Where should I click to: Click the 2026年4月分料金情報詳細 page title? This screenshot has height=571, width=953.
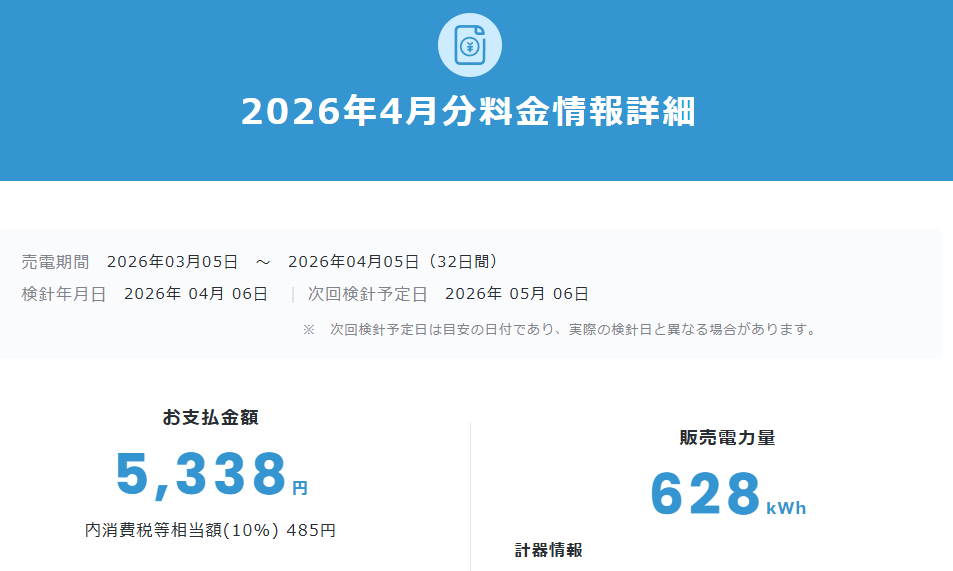click(x=468, y=112)
